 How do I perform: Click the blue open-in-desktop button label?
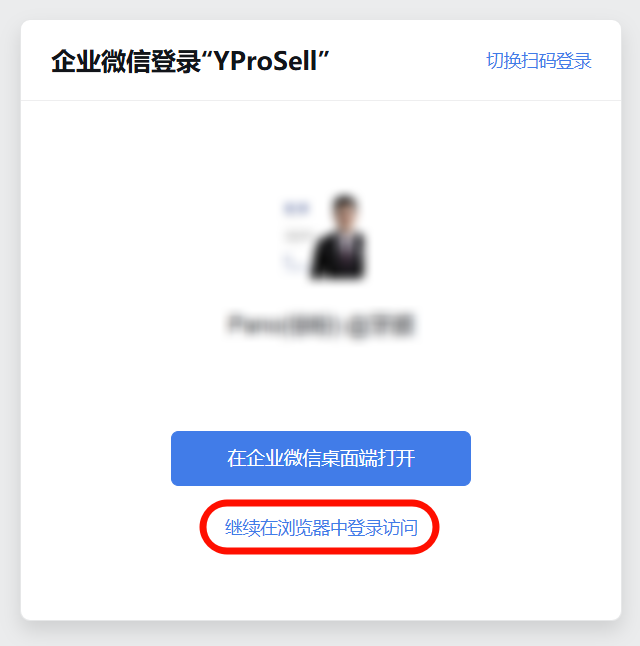[321, 458]
